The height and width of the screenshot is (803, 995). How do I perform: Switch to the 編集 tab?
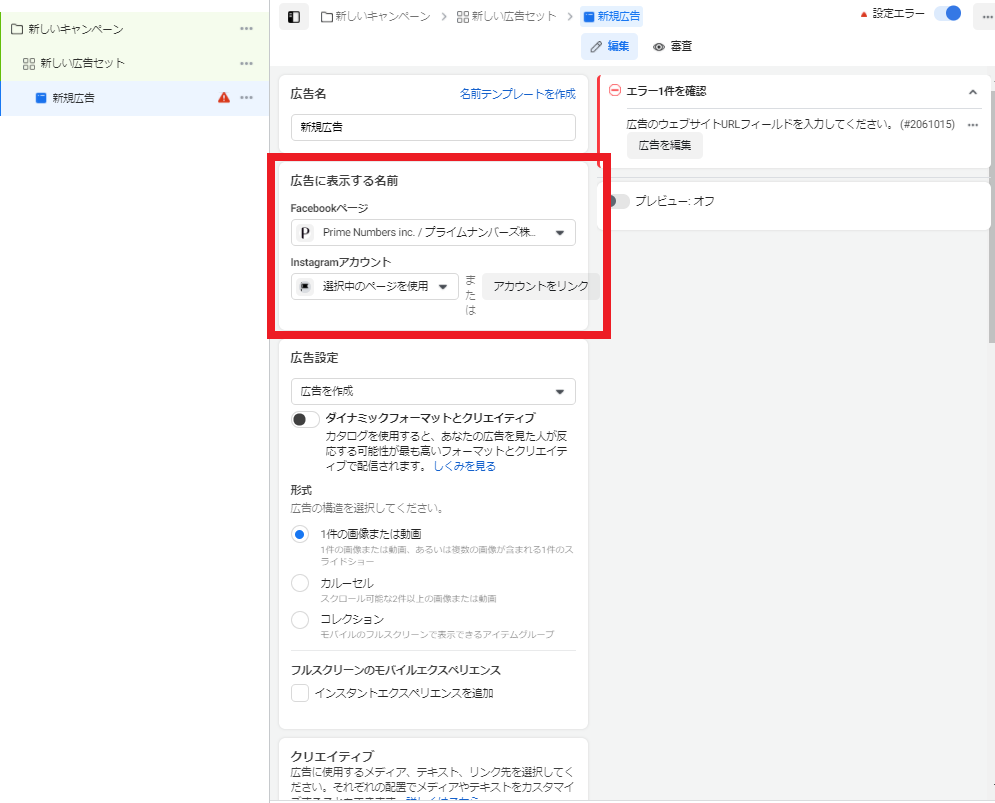pyautogui.click(x=609, y=46)
